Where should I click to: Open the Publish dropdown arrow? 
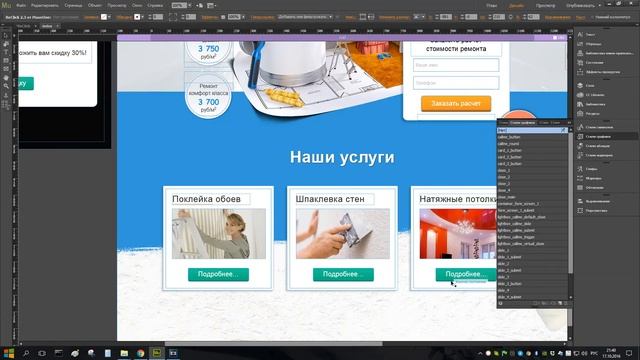click(x=600, y=5)
